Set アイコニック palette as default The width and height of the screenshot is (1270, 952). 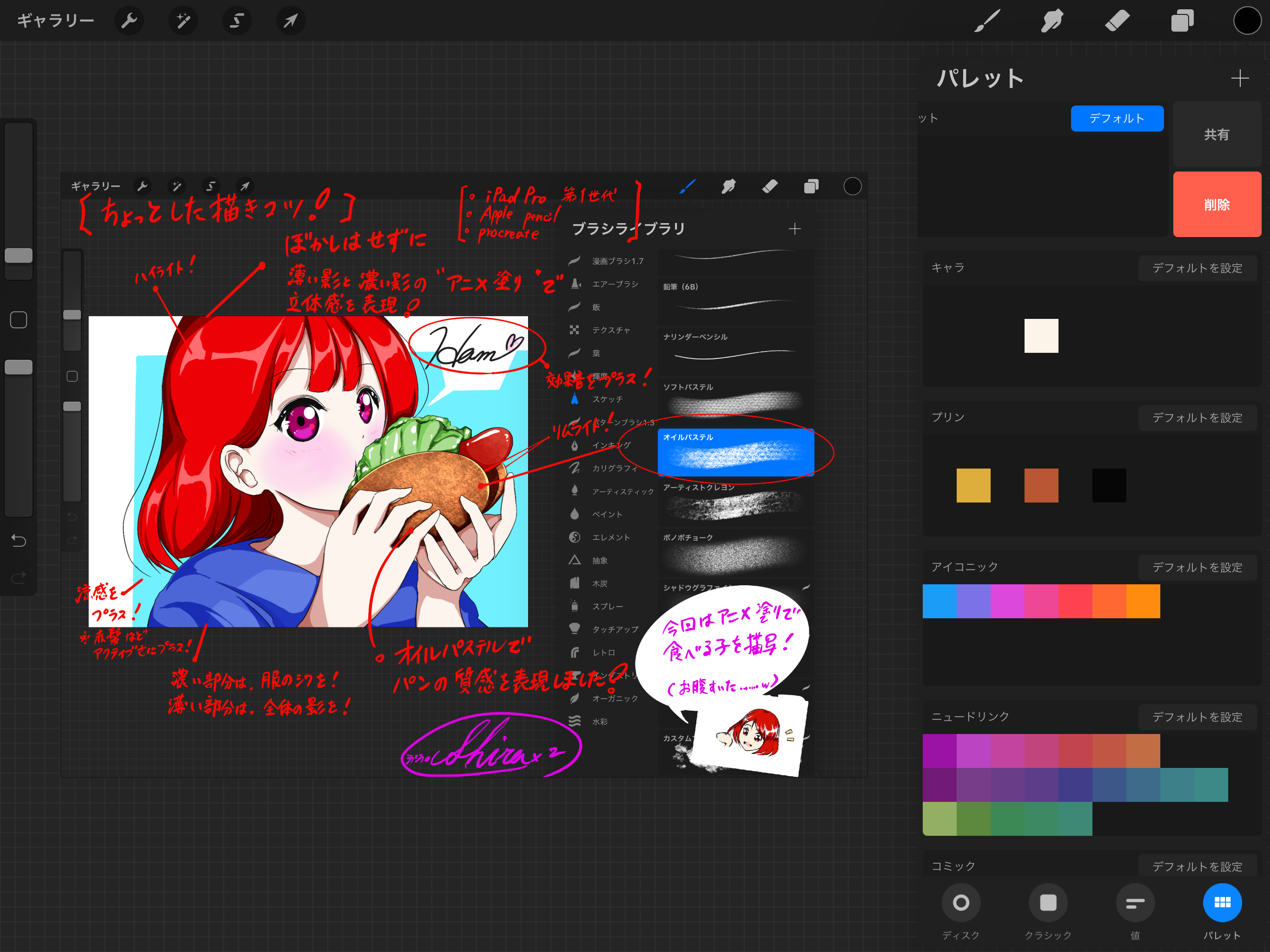click(1197, 567)
